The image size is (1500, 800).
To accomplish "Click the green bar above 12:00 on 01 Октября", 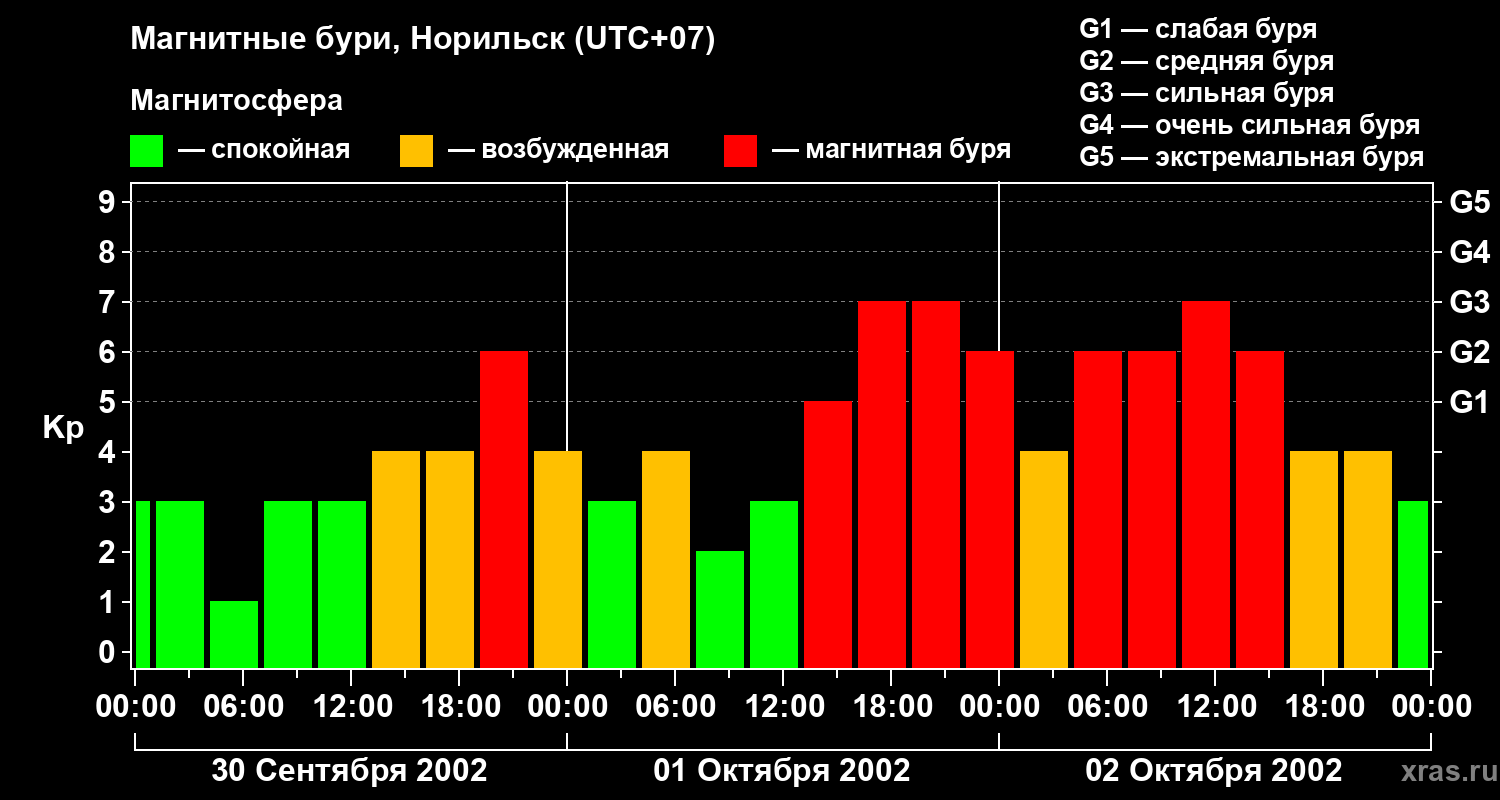I will click(x=774, y=584).
